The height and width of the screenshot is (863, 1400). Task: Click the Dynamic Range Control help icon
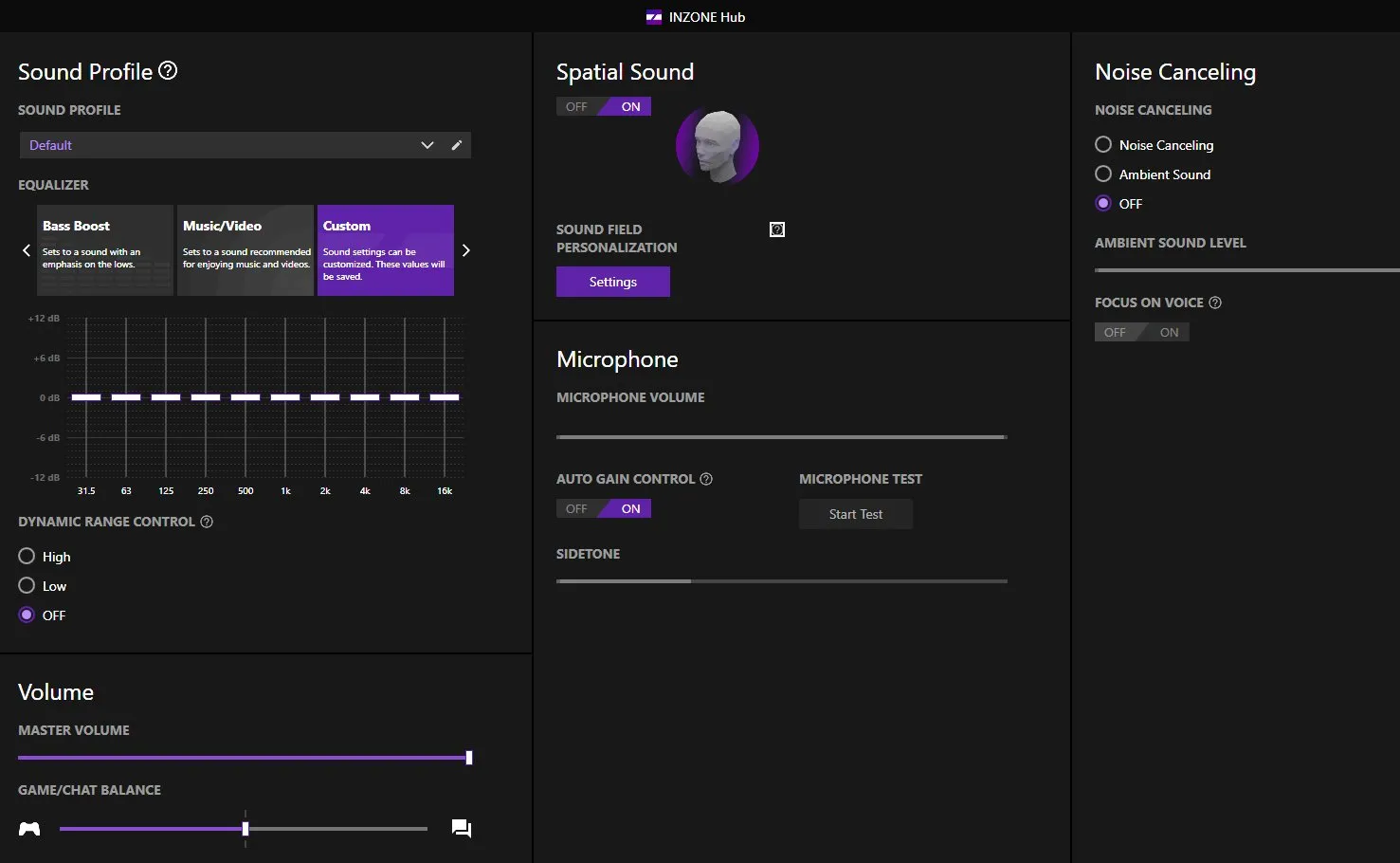tap(207, 521)
